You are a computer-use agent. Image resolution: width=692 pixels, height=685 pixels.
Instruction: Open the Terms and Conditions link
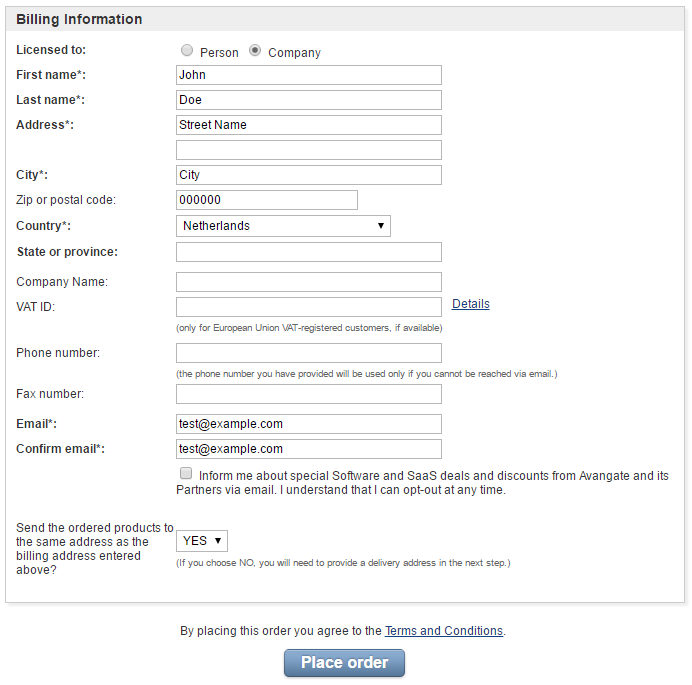(444, 631)
